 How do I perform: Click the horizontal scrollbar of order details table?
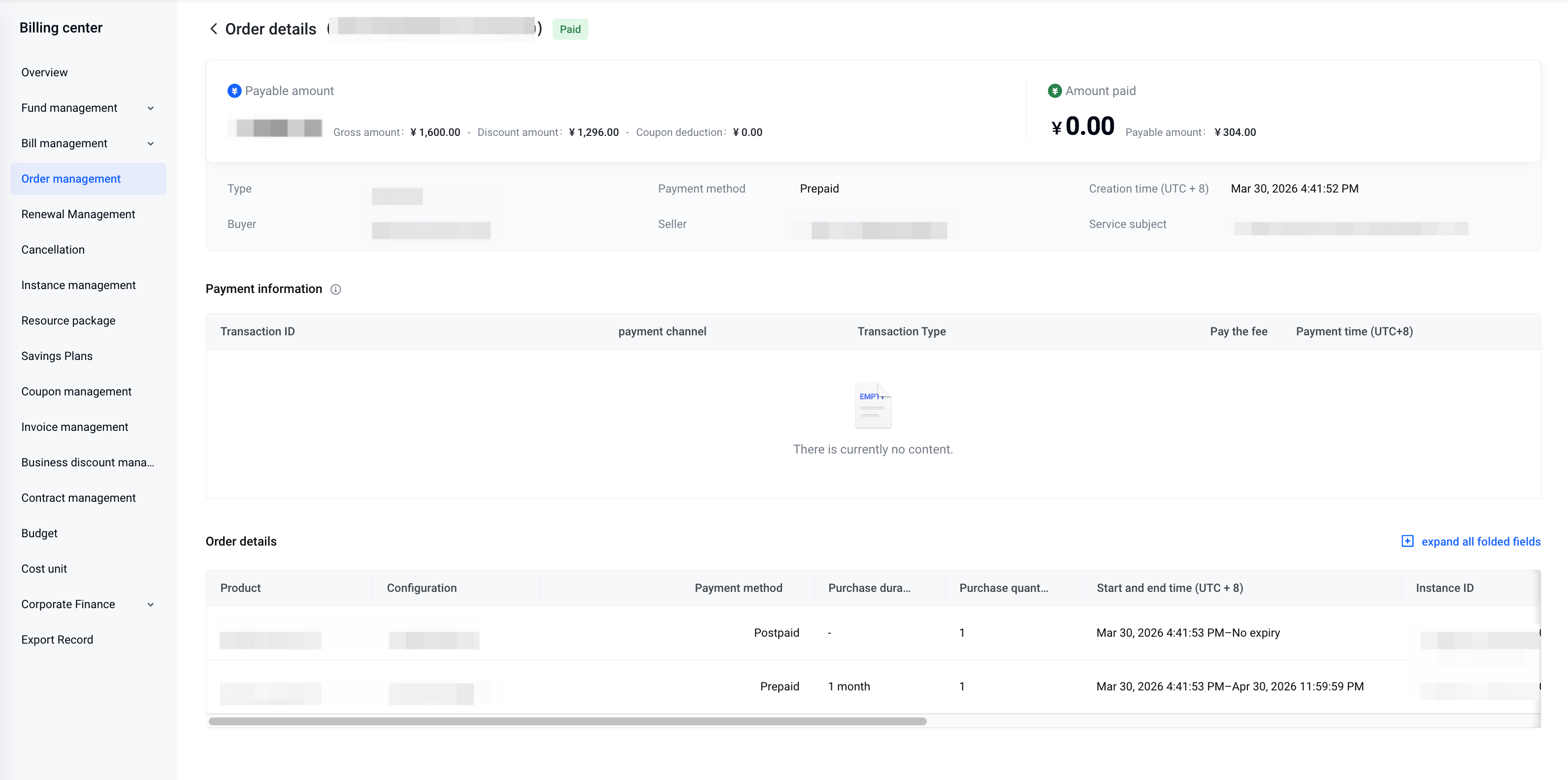tap(567, 721)
